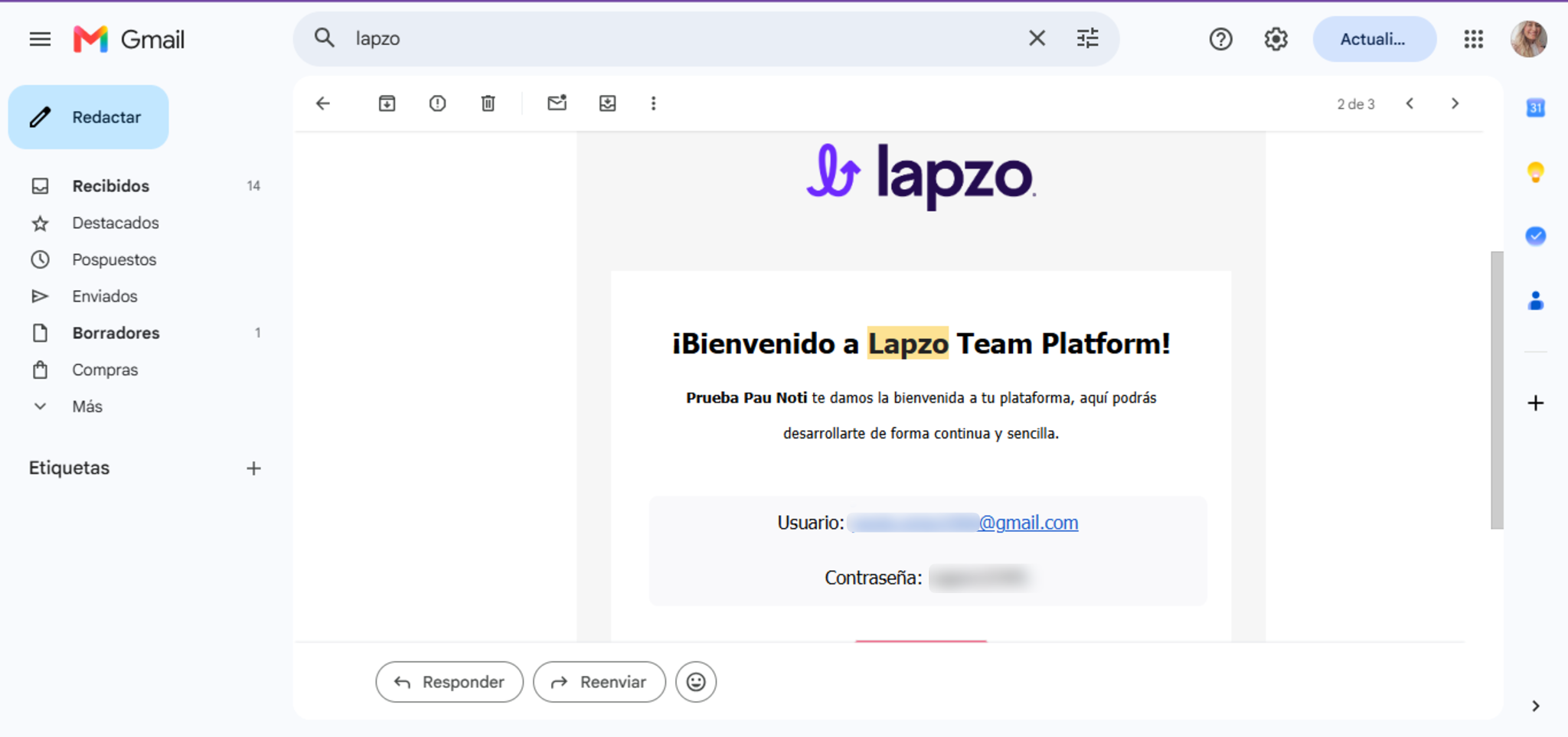Get add-ons with the plus icon
Image resolution: width=1568 pixels, height=737 pixels.
point(1535,403)
